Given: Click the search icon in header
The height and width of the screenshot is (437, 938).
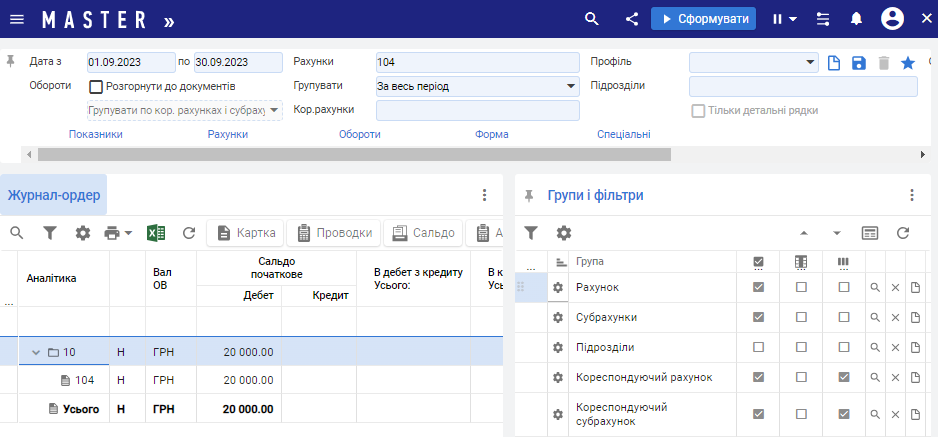Looking at the screenshot, I should click(592, 19).
